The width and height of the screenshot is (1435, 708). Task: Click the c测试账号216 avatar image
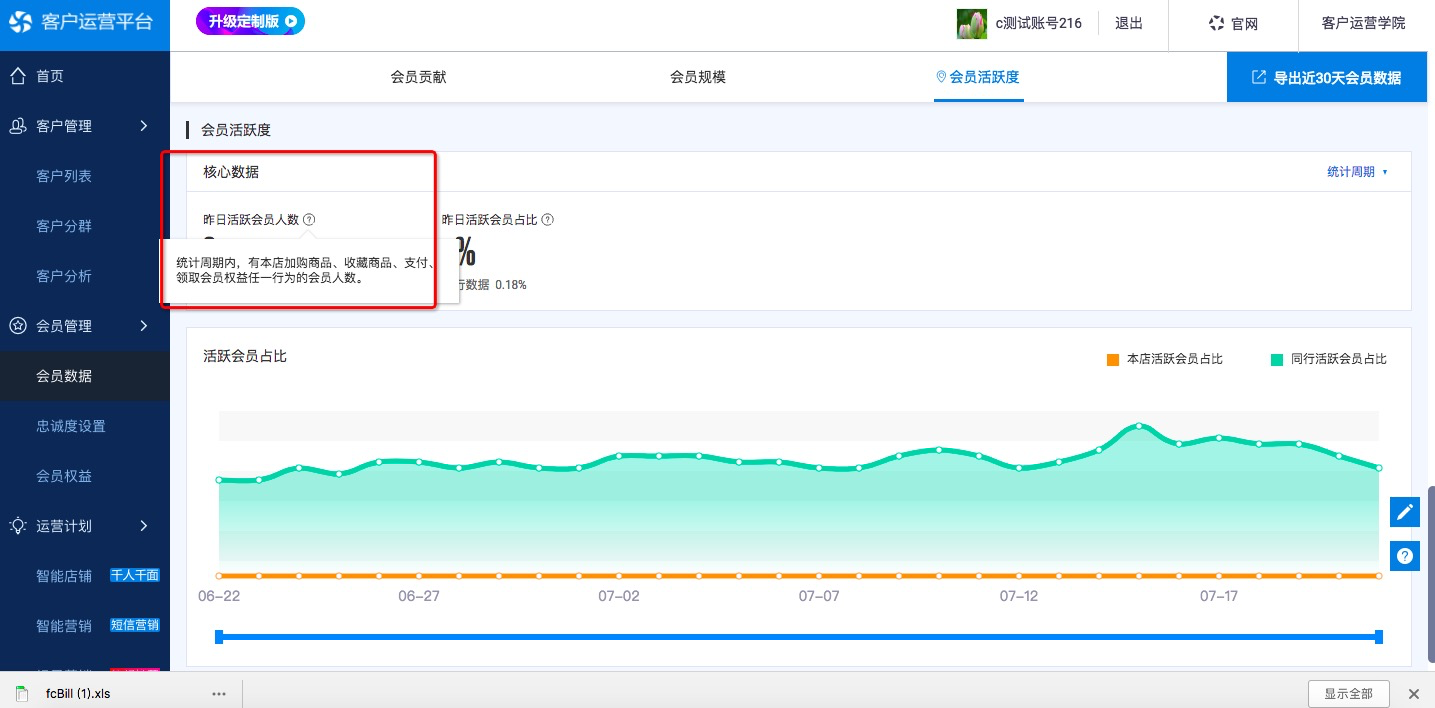tap(972, 24)
